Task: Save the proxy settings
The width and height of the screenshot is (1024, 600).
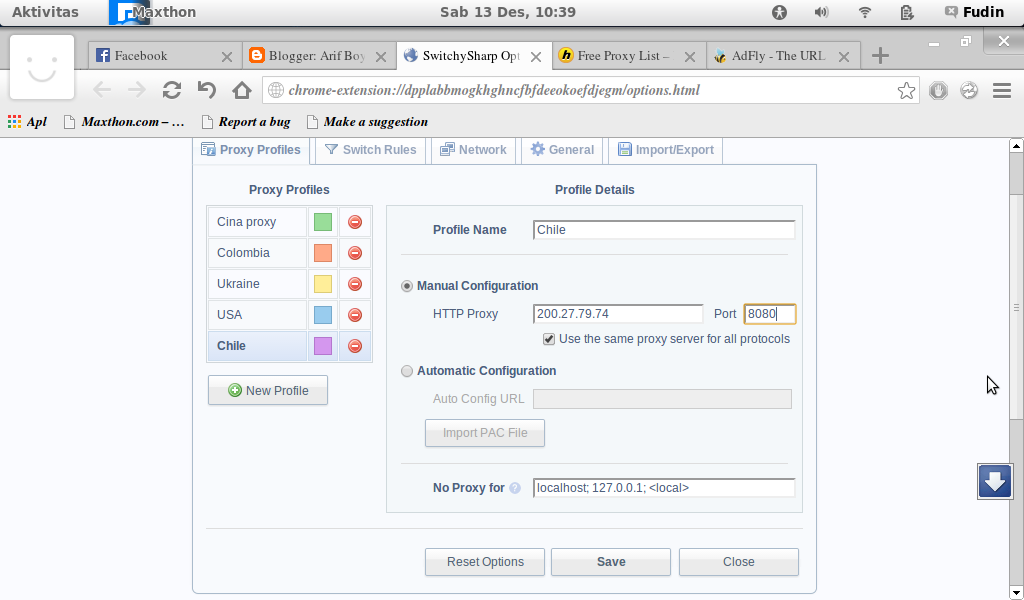Action: pos(611,562)
